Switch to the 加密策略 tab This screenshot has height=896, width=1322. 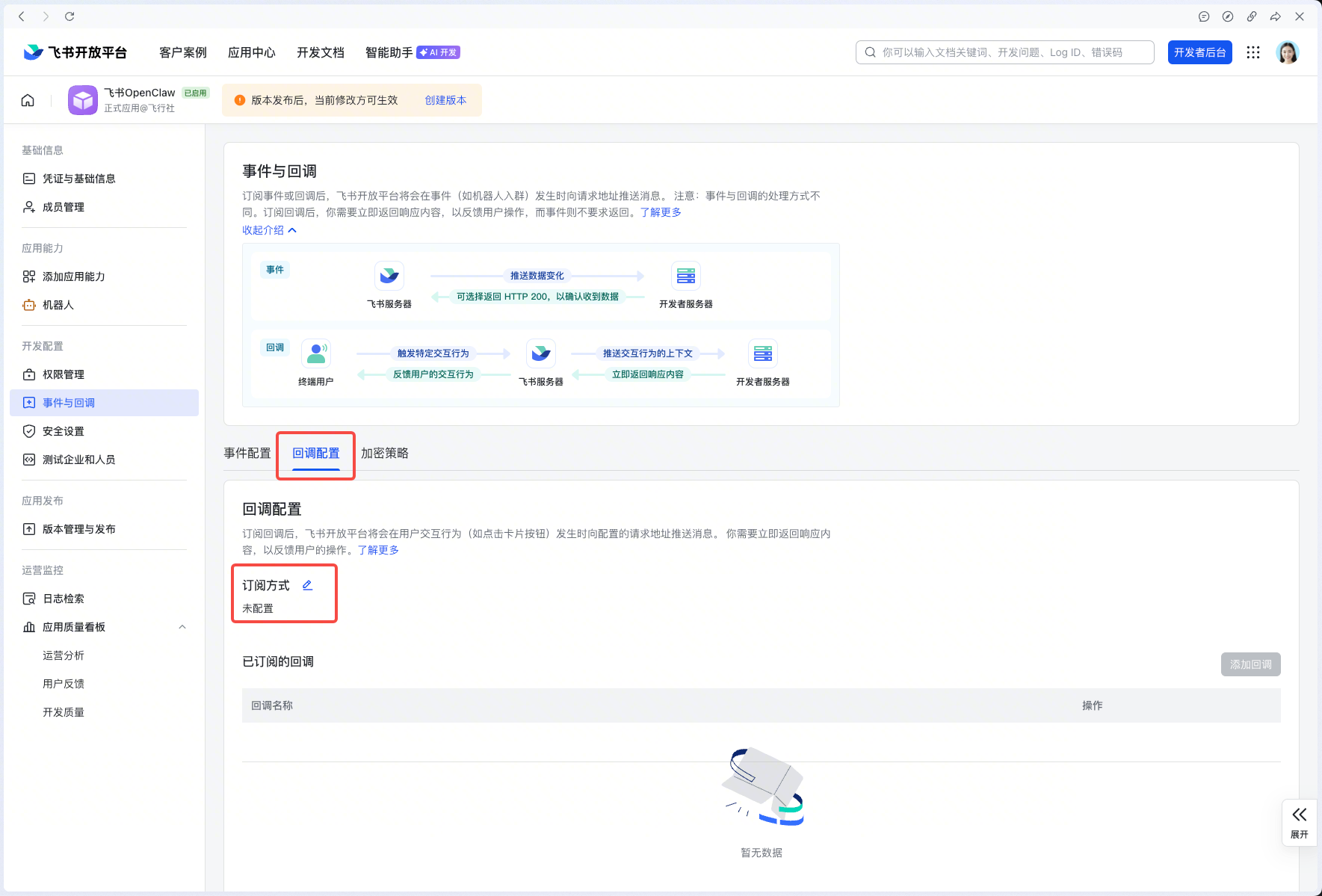click(x=385, y=453)
